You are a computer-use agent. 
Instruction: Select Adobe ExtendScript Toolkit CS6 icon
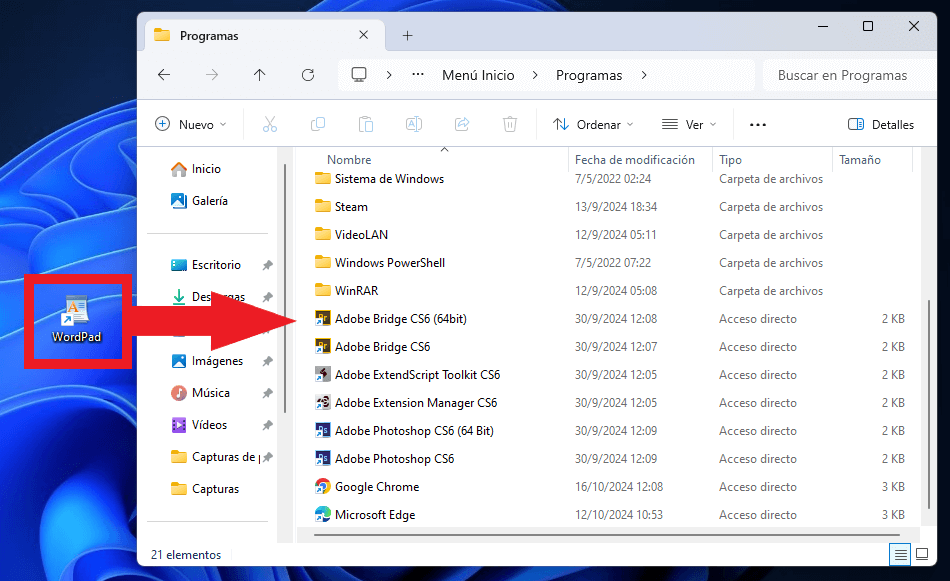(322, 374)
